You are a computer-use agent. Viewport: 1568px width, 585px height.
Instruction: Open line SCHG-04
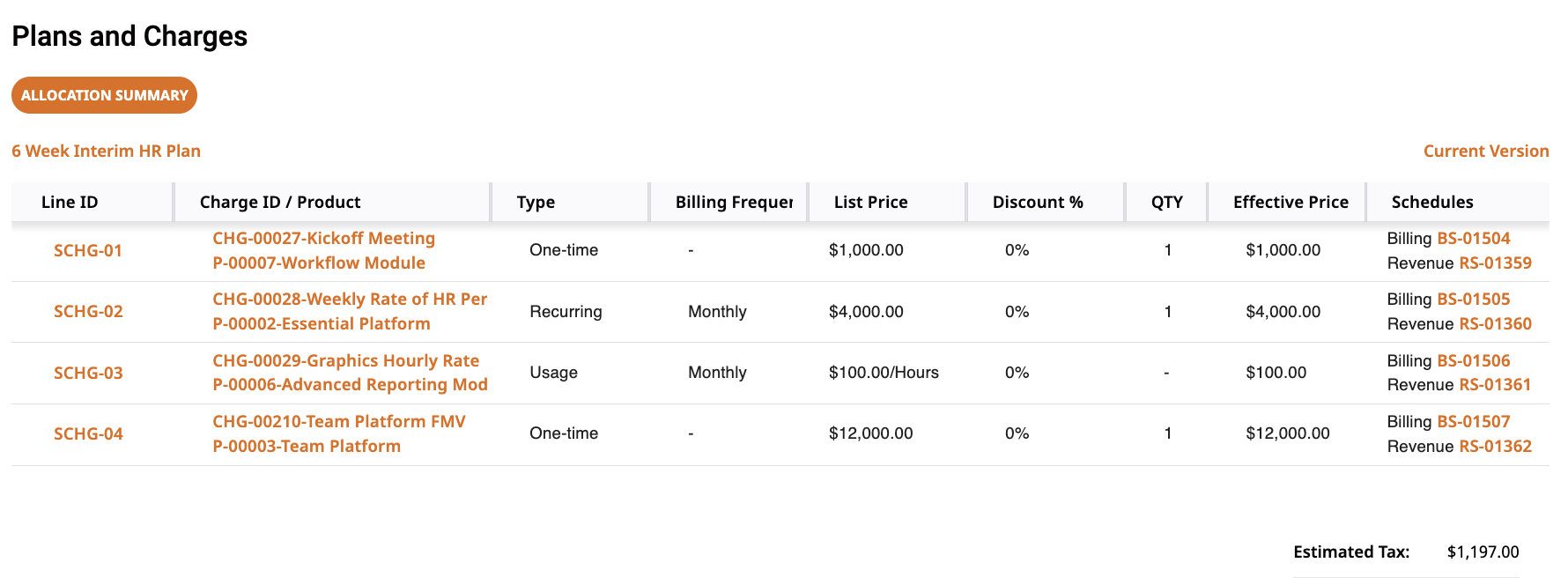88,433
